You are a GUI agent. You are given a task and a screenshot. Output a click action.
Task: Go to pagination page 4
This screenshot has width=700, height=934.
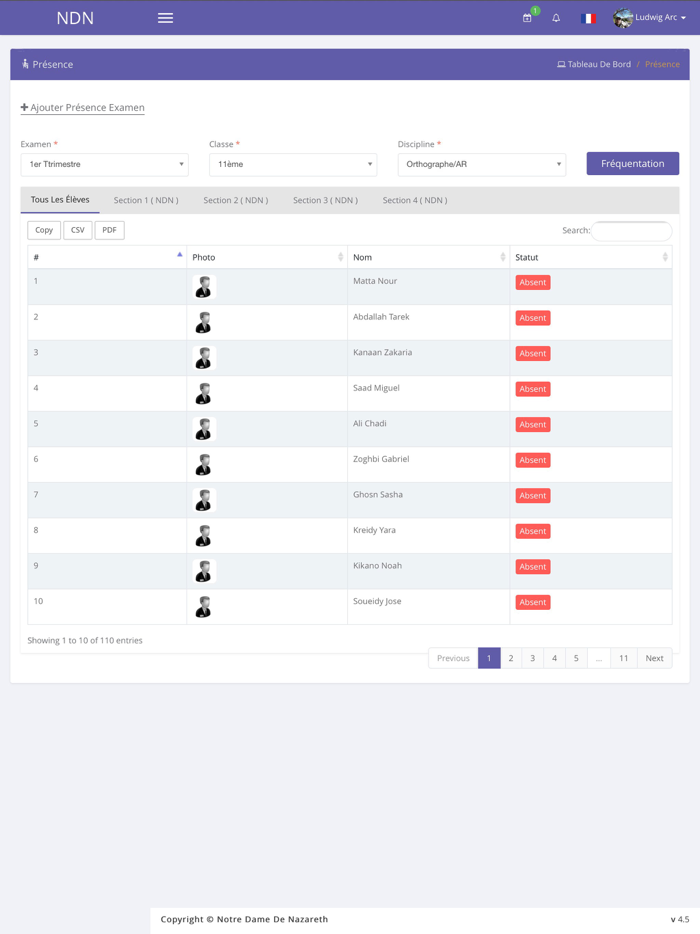pos(554,658)
